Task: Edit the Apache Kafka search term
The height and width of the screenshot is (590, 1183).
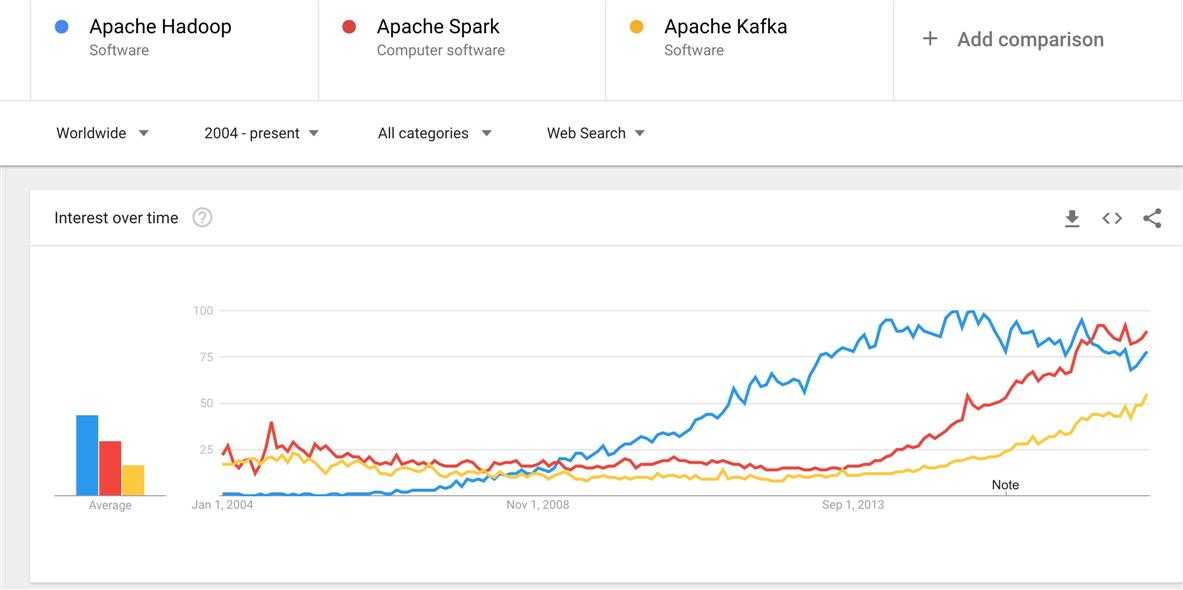Action: (x=725, y=26)
